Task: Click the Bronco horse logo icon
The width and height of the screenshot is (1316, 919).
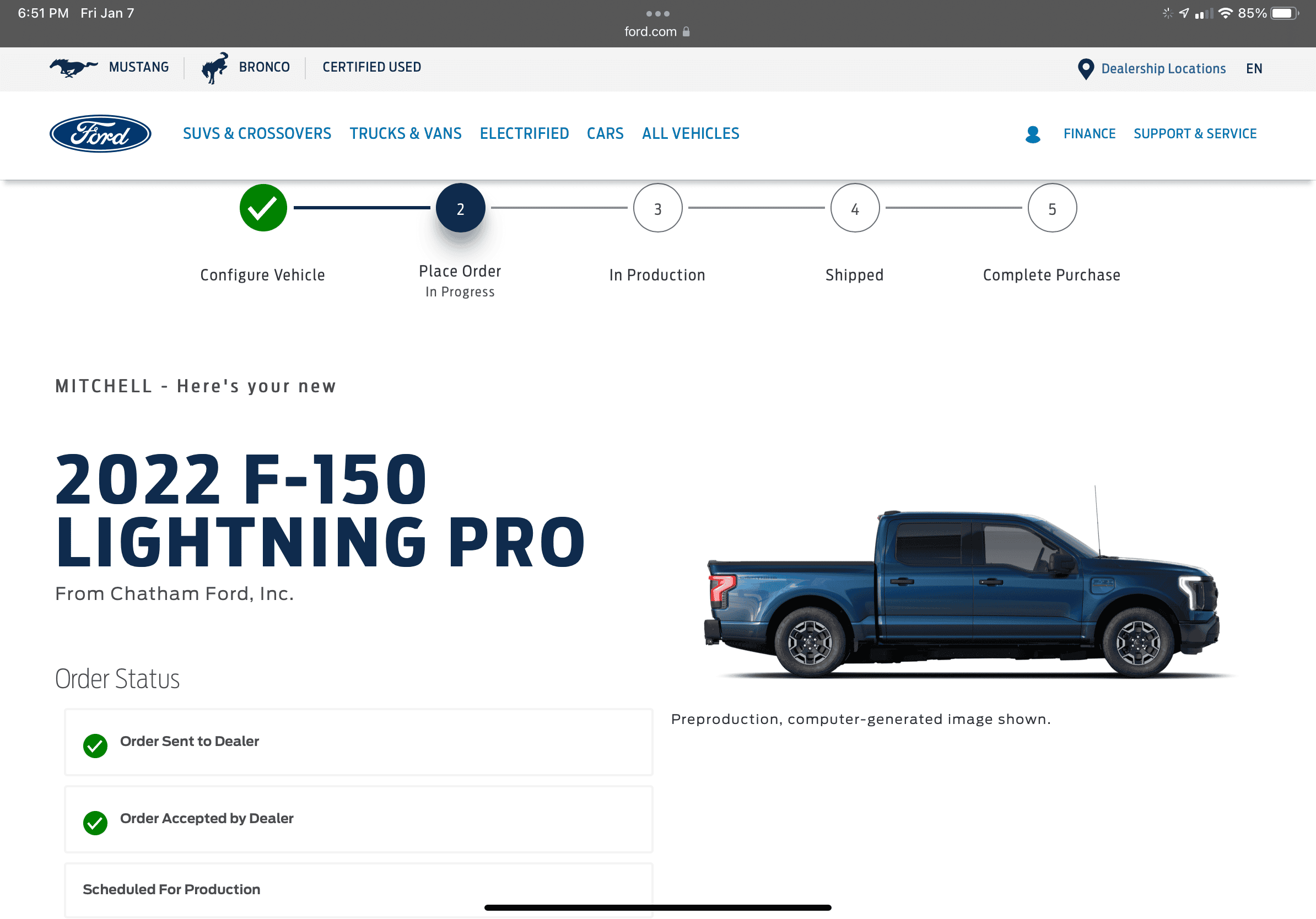Action: (x=215, y=68)
